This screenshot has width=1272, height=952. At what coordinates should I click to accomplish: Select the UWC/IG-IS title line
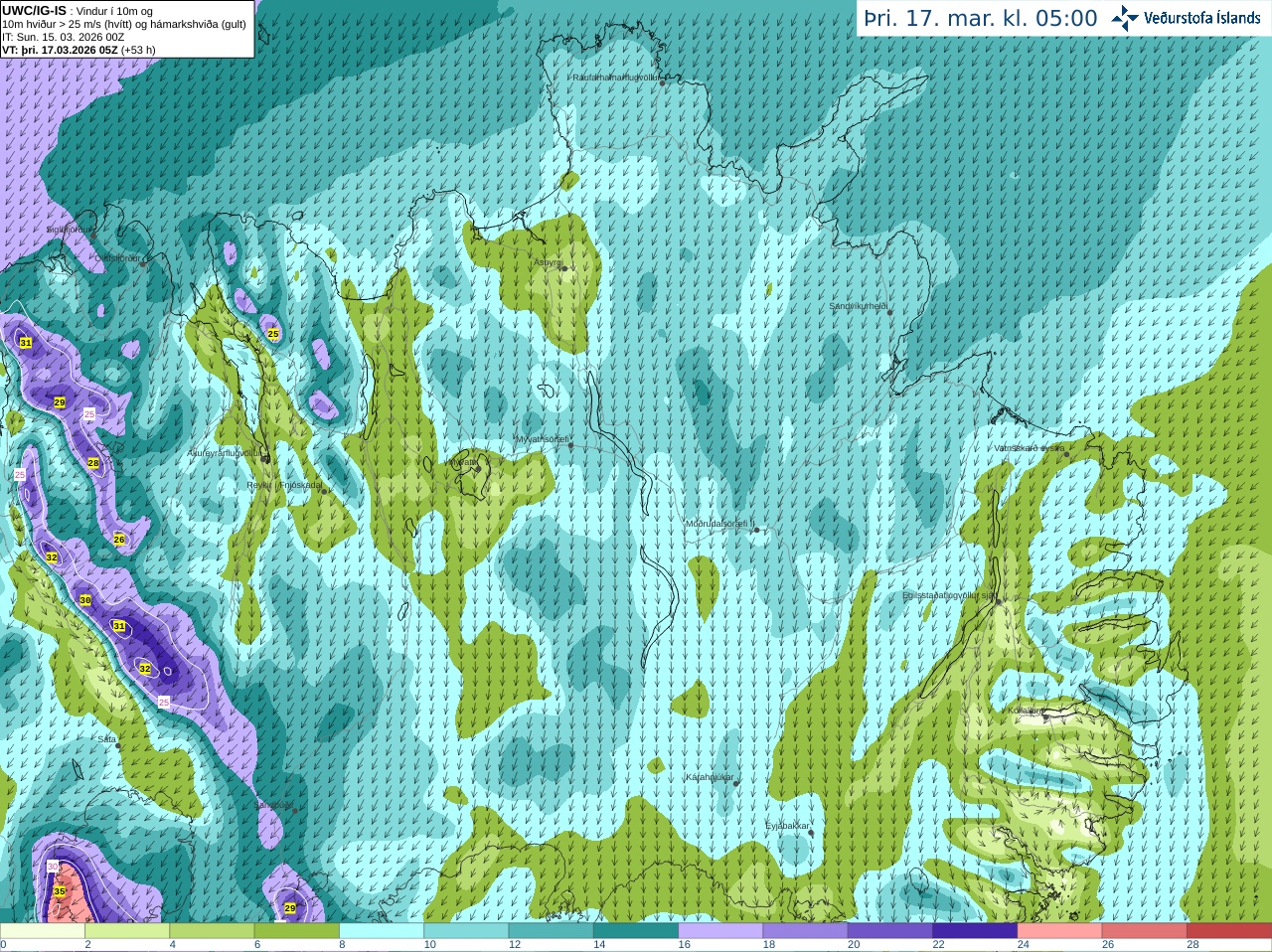78,11
